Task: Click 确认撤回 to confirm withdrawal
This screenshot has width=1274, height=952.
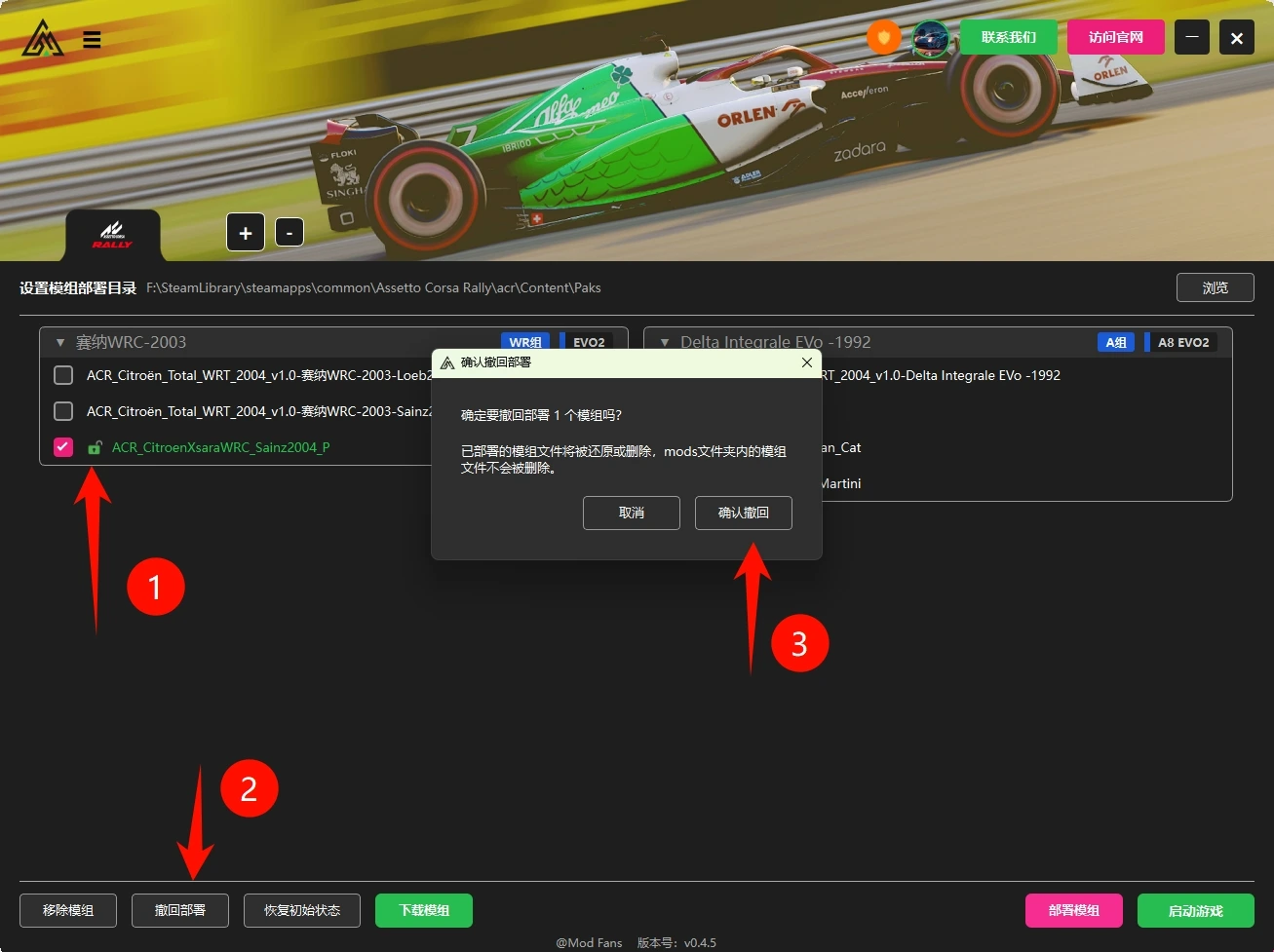Action: (743, 513)
